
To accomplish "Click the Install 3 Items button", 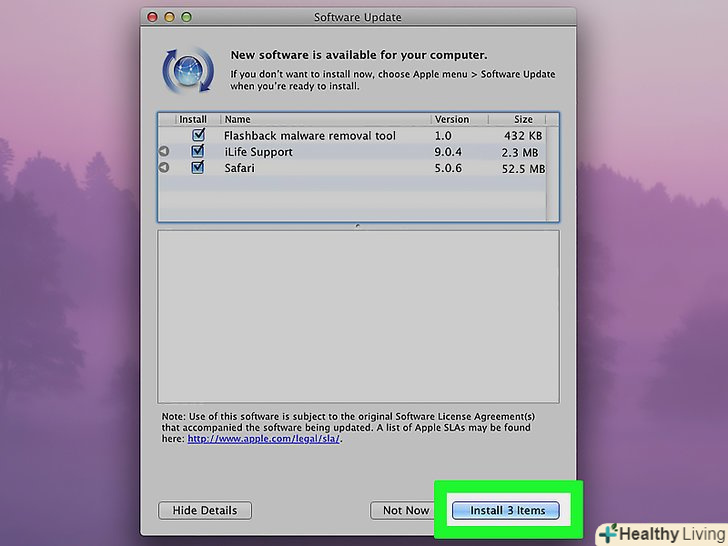I will [x=506, y=510].
